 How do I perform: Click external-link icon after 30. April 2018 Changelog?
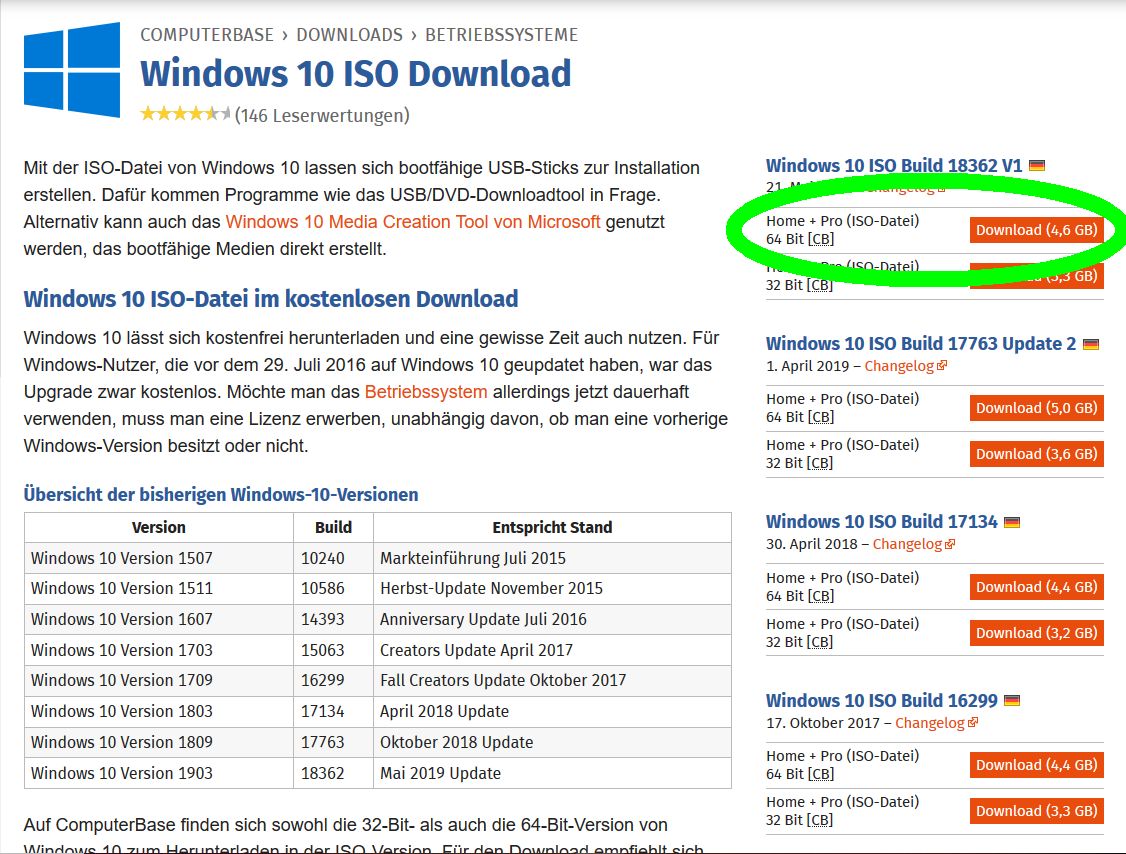950,544
